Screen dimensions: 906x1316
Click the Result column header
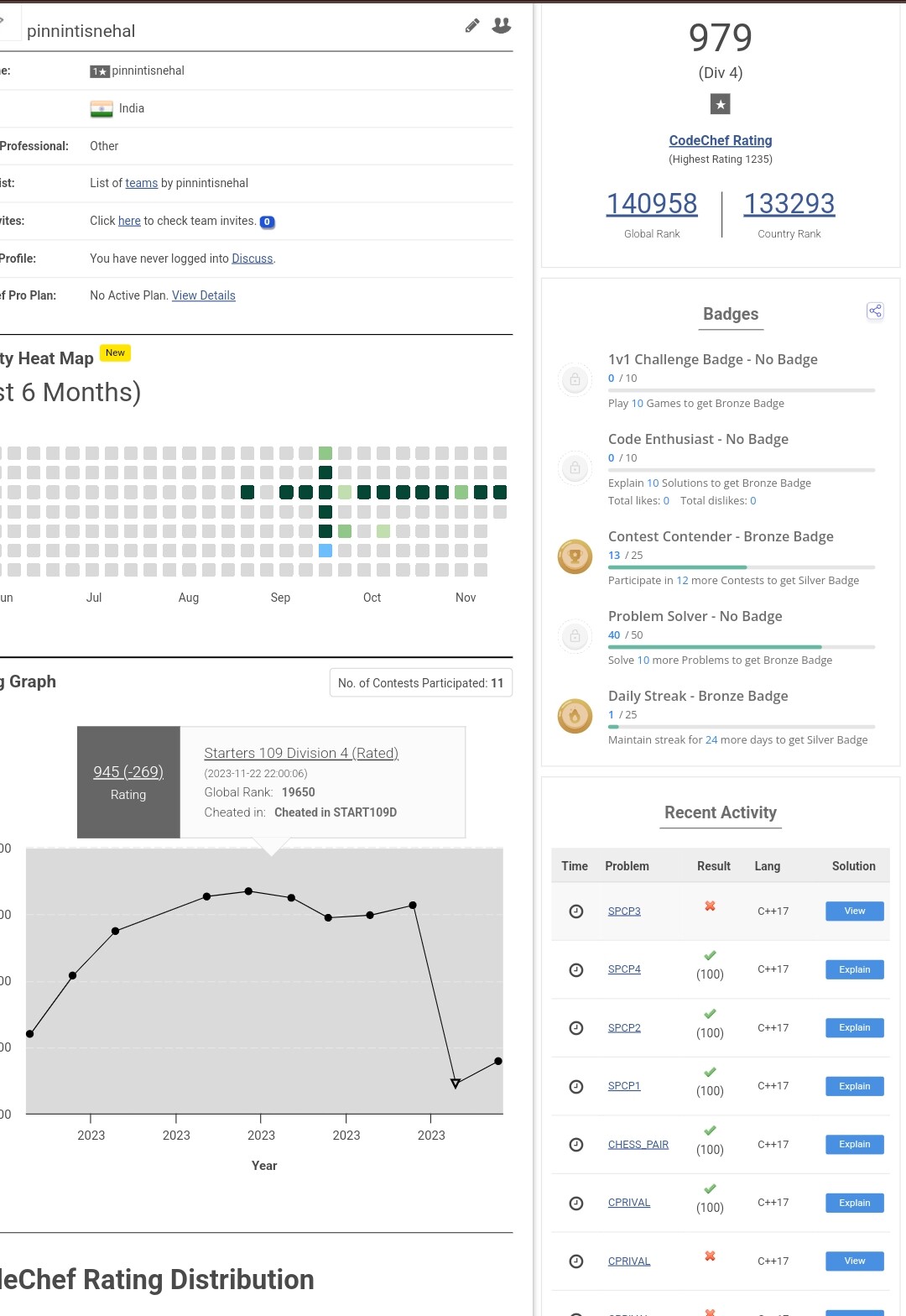[714, 866]
